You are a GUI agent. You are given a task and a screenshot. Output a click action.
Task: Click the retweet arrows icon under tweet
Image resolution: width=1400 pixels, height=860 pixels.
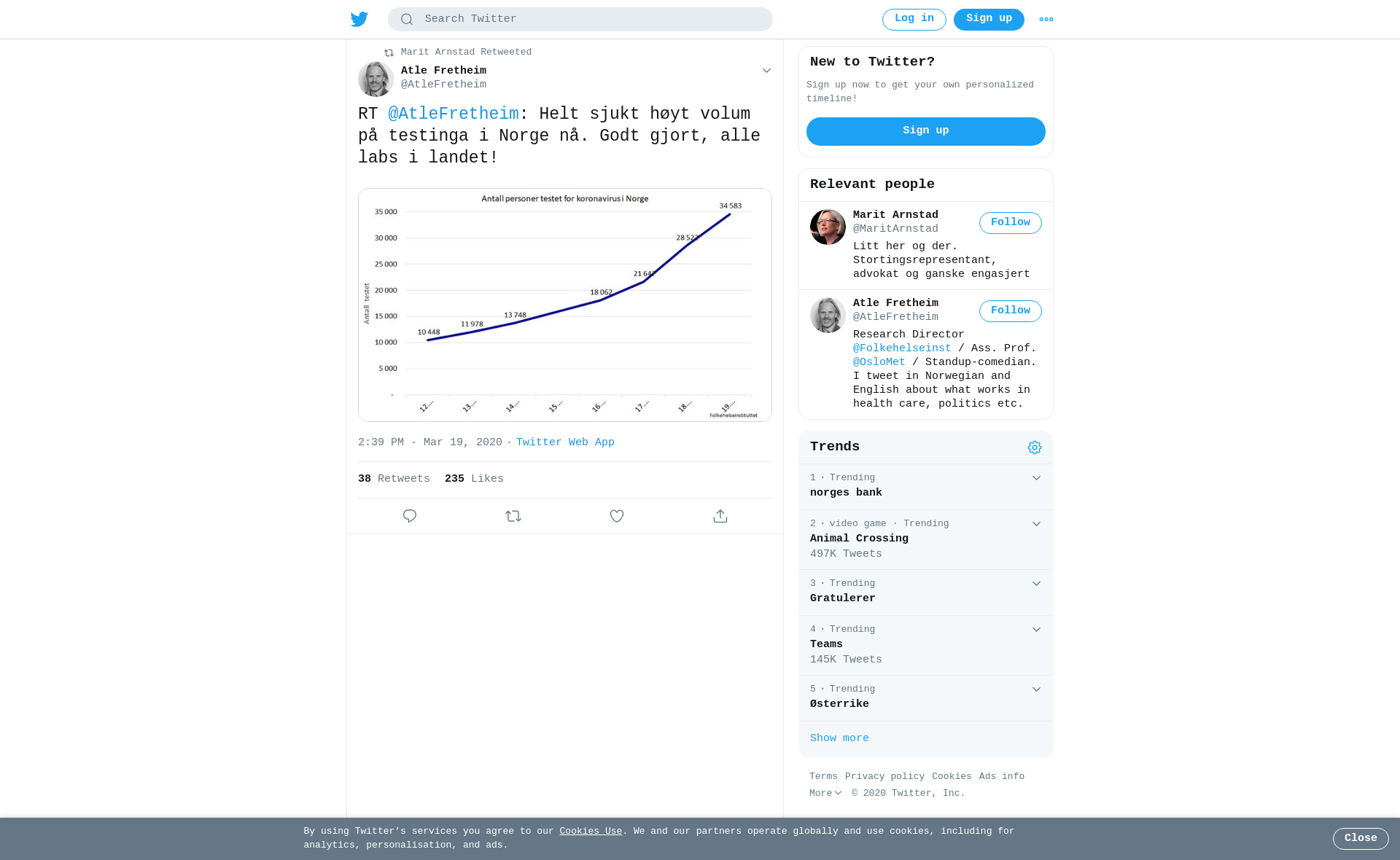pyautogui.click(x=513, y=516)
